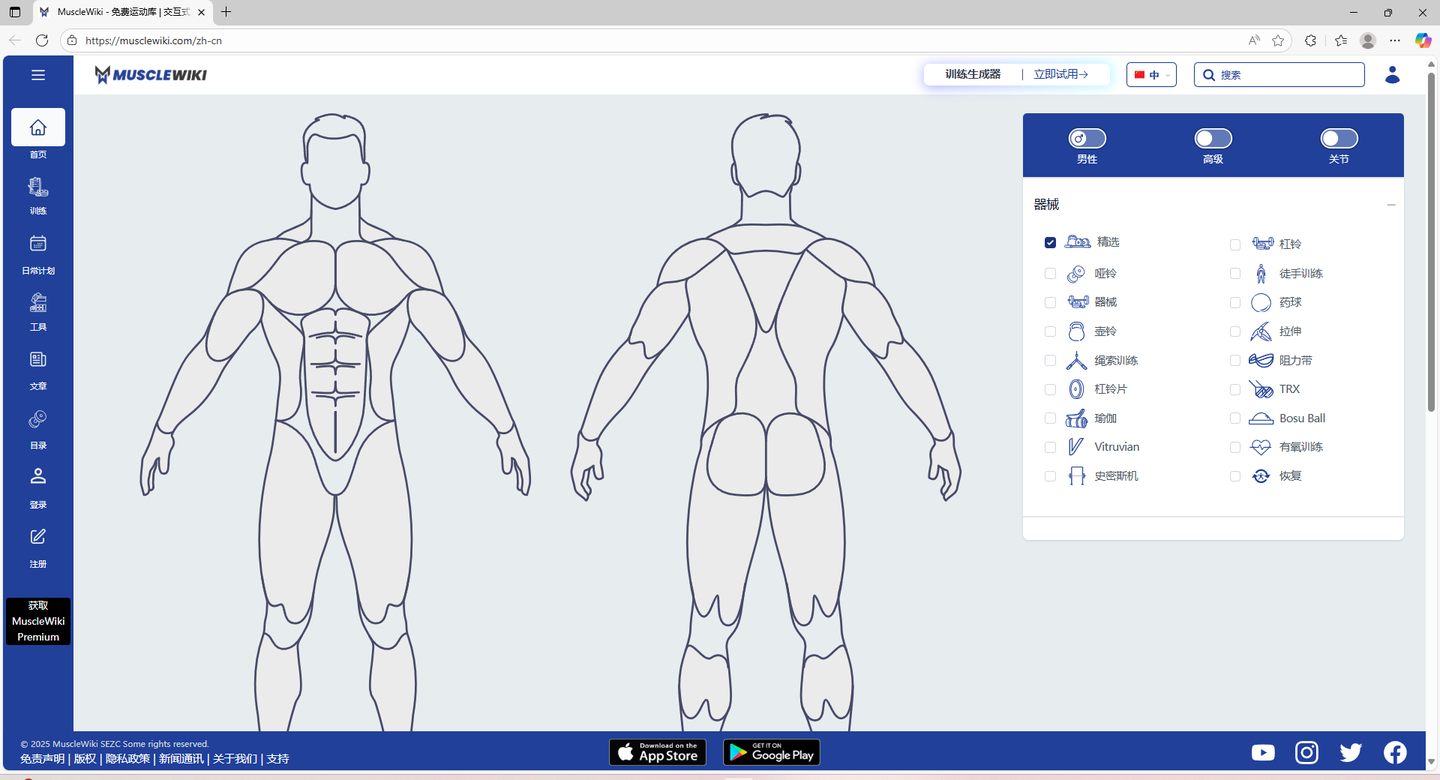Toggle the 高级 switch
The image size is (1440, 780).
tap(1213, 138)
